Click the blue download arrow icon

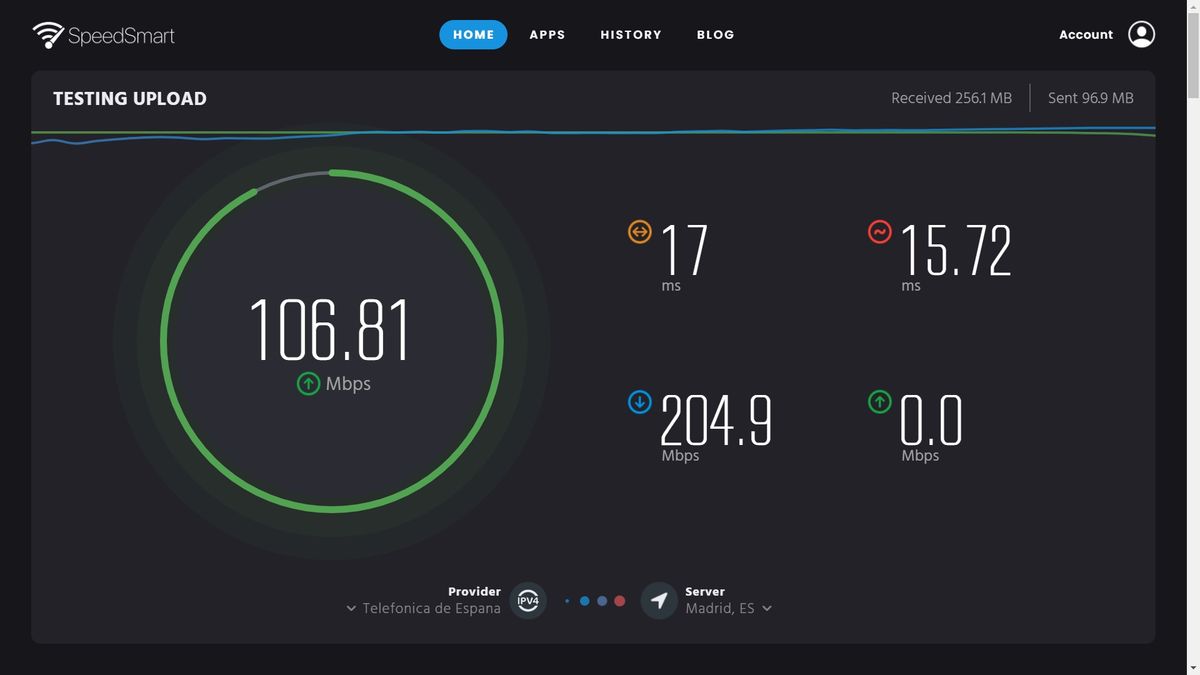(638, 402)
